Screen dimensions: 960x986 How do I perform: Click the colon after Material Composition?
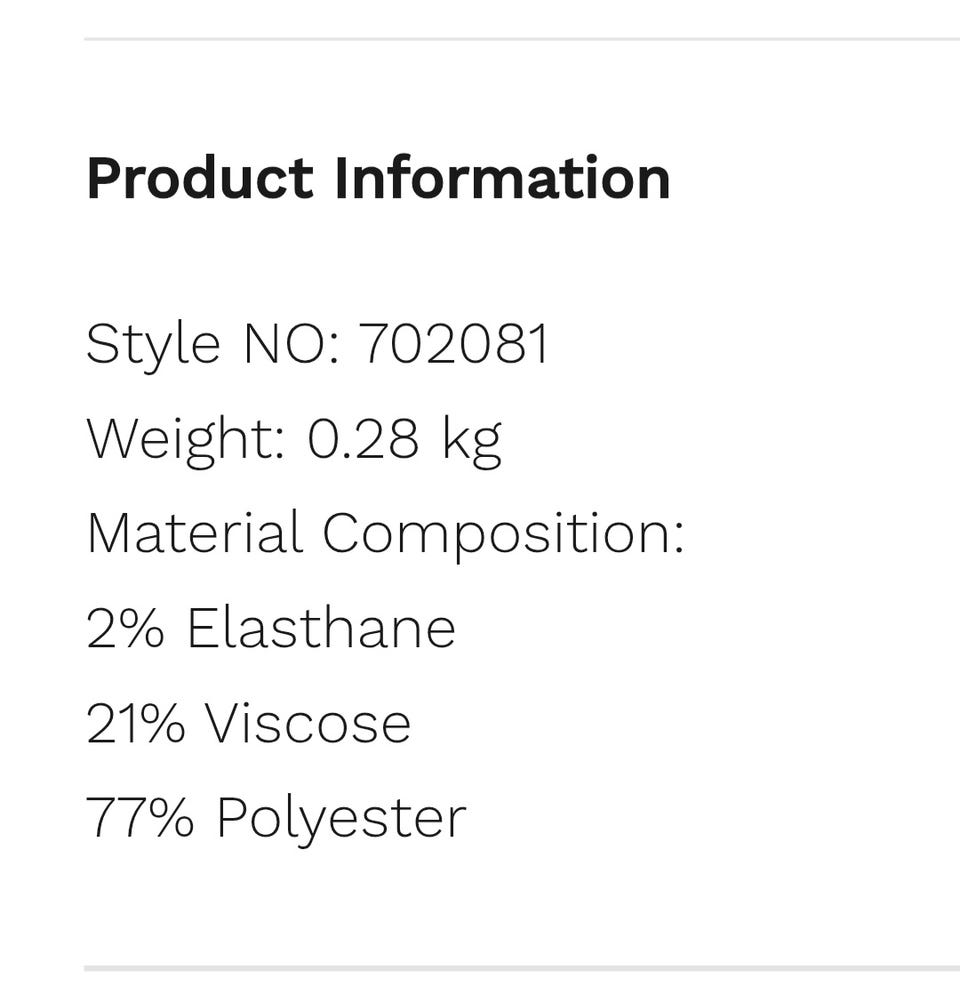point(678,538)
